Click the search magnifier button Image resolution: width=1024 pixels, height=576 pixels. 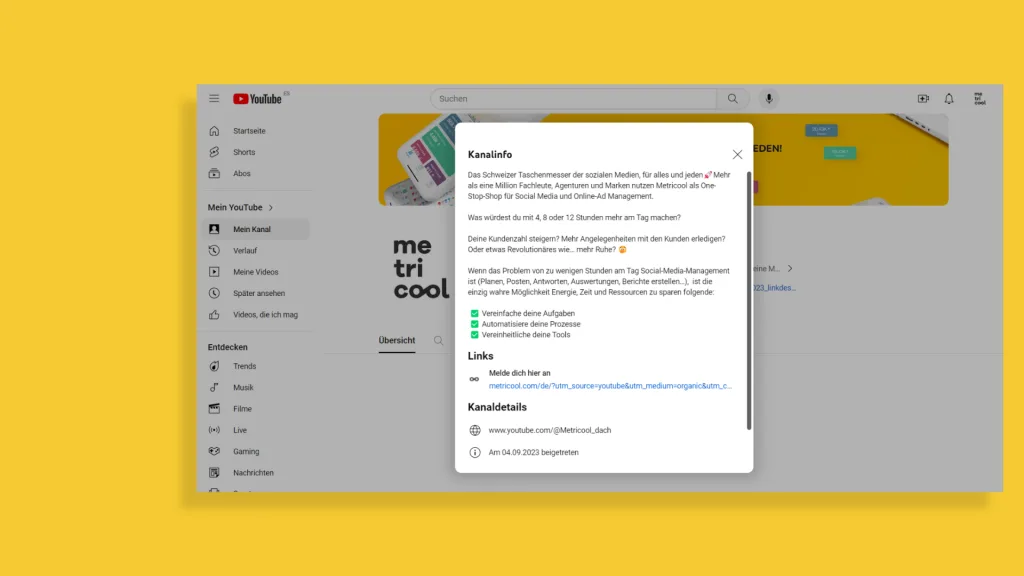tap(733, 99)
